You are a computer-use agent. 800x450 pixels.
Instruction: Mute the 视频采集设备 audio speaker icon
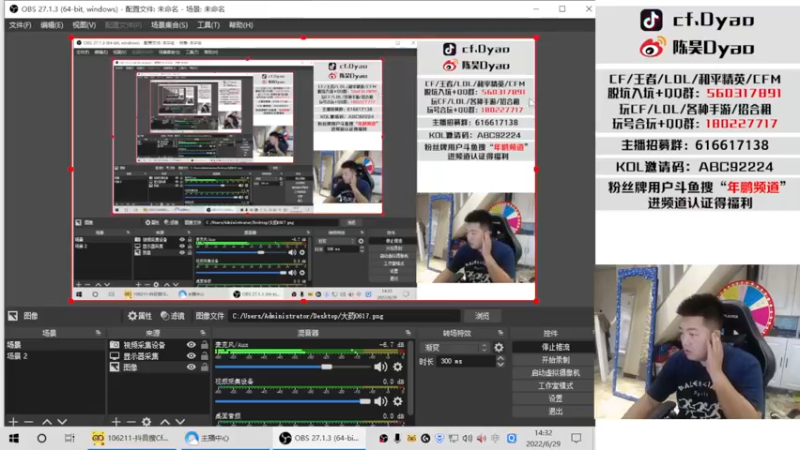381,402
